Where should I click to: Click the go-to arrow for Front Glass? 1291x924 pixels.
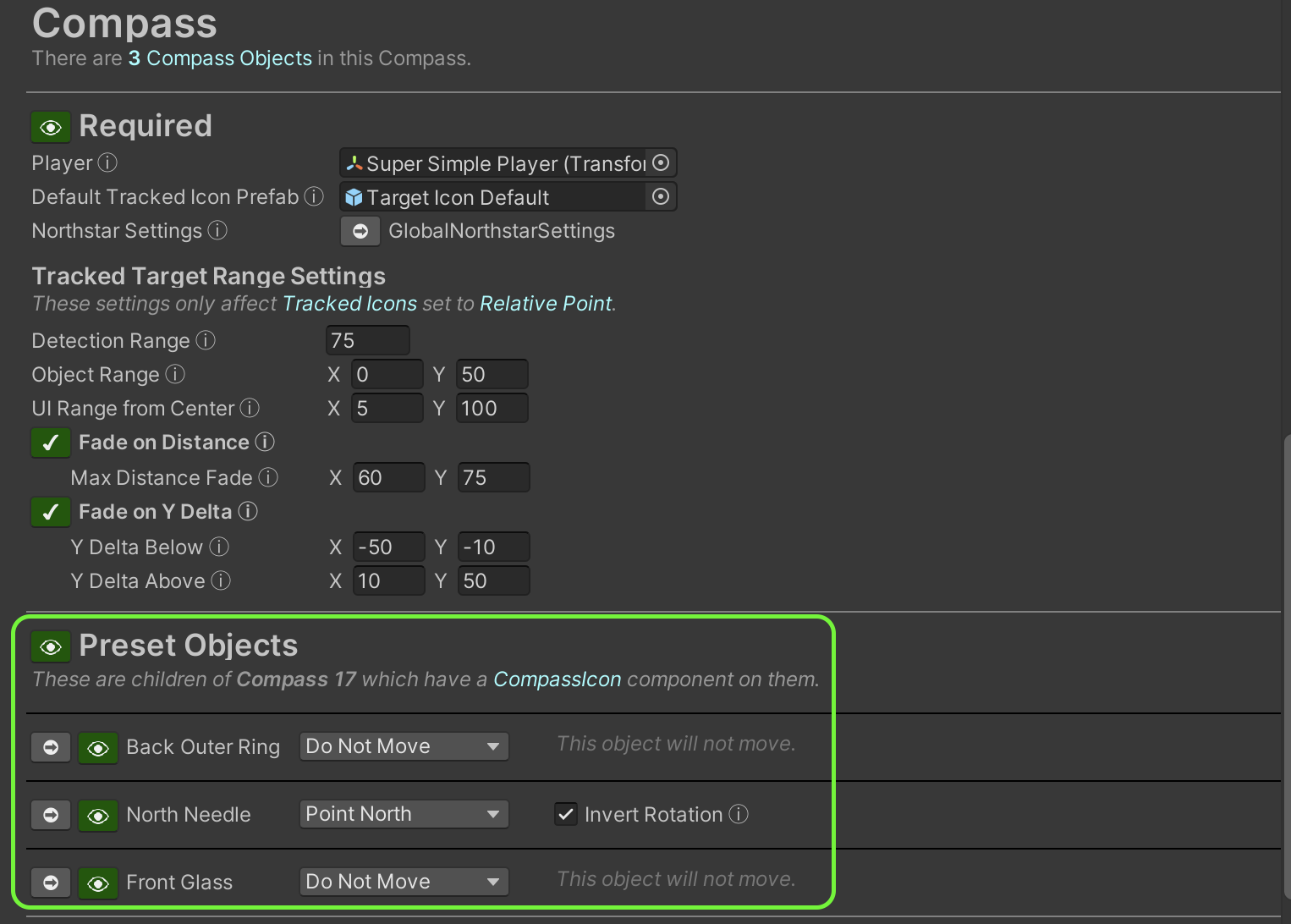click(51, 883)
